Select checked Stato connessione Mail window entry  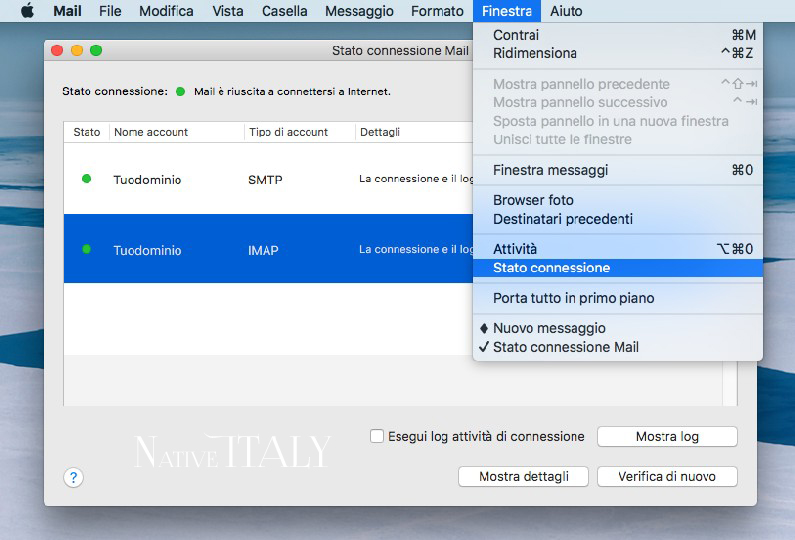(618, 347)
